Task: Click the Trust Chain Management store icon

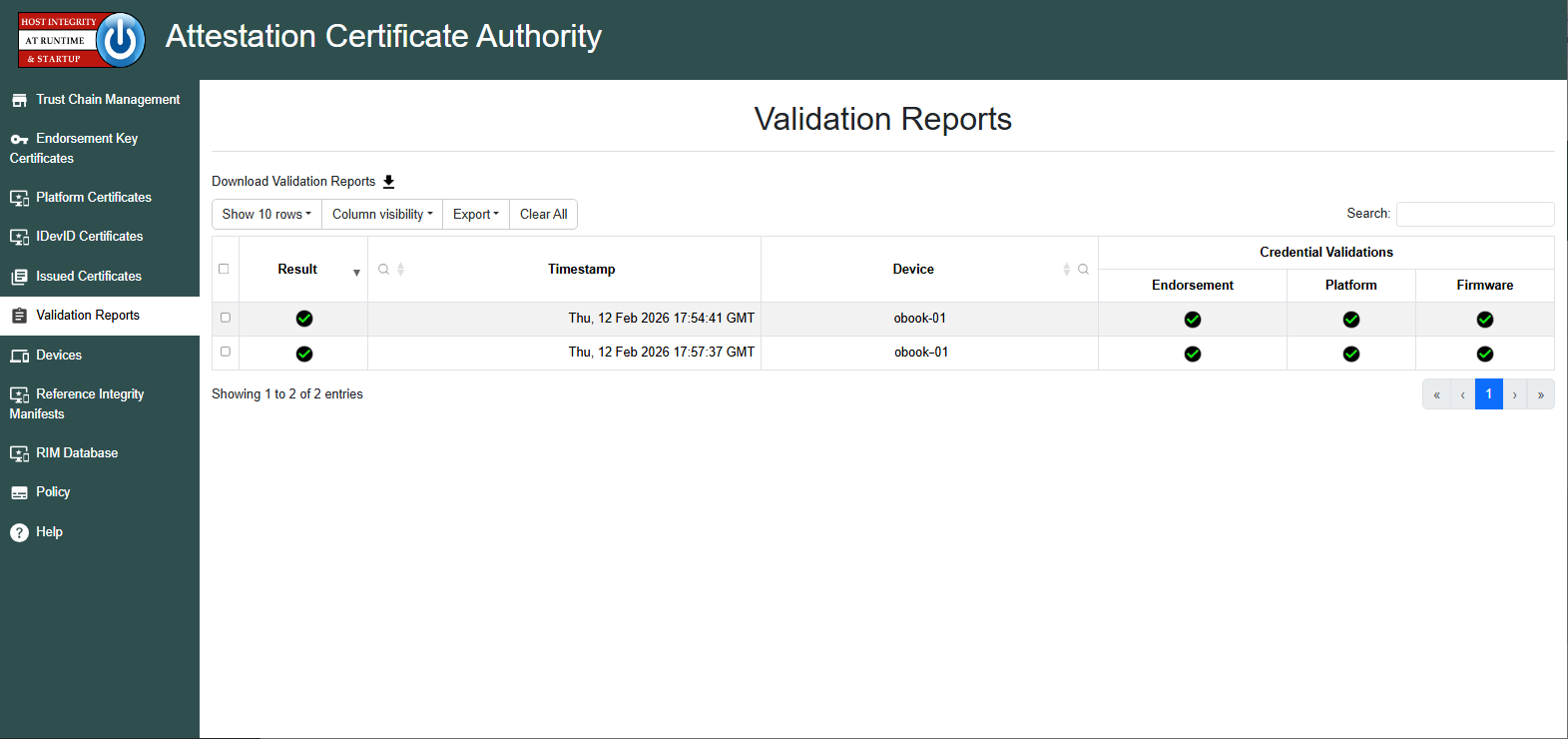Action: tap(19, 100)
